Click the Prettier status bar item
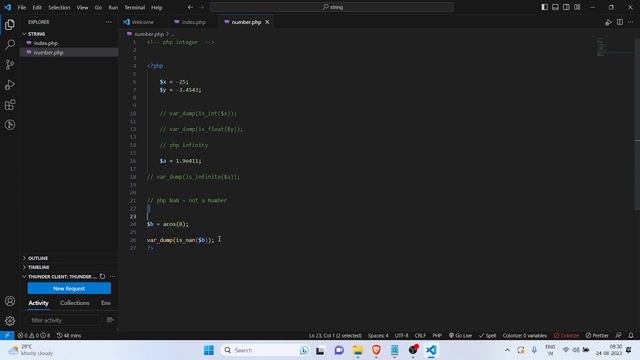 click(x=597, y=336)
